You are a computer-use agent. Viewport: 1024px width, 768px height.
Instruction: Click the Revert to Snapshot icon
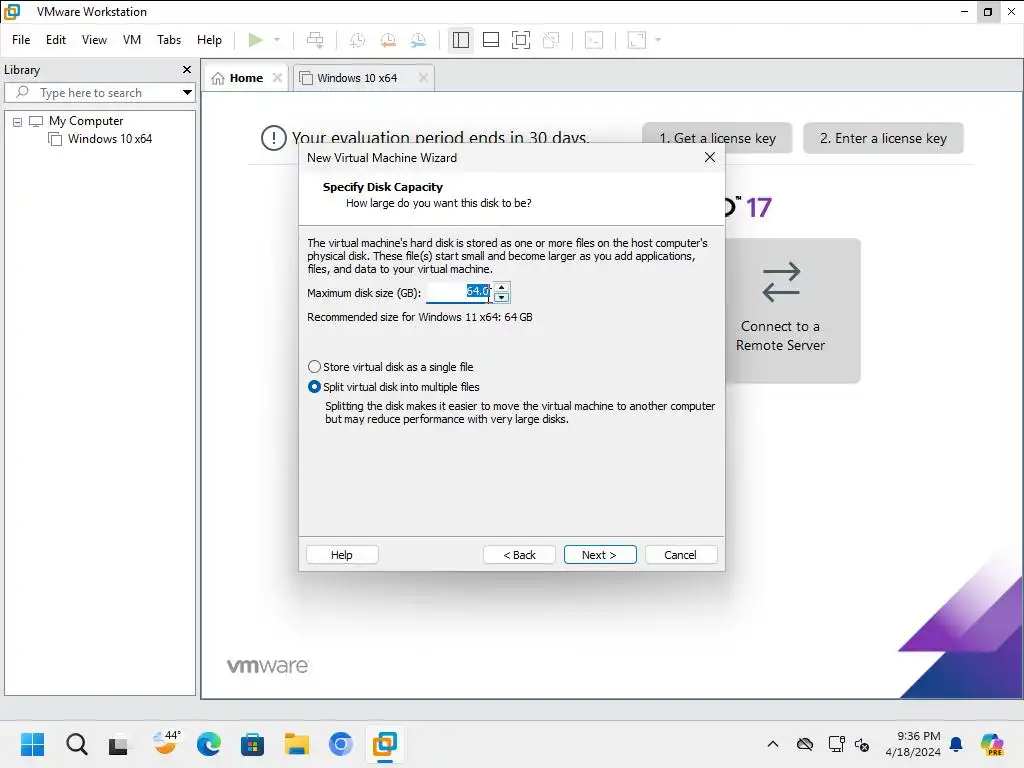pyautogui.click(x=388, y=40)
